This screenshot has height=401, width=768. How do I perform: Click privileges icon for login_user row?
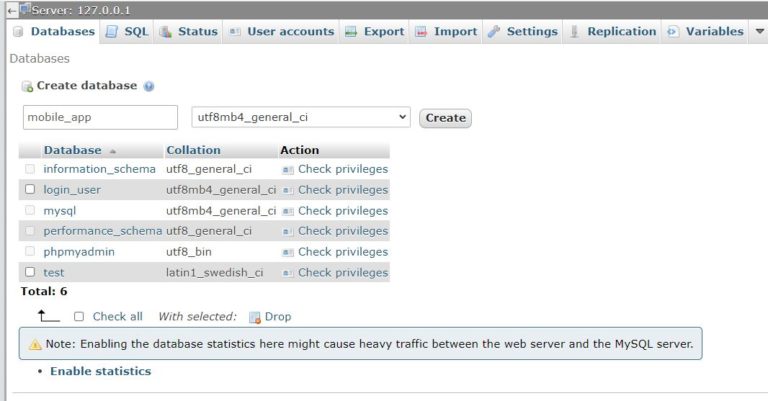pyautogui.click(x=288, y=190)
